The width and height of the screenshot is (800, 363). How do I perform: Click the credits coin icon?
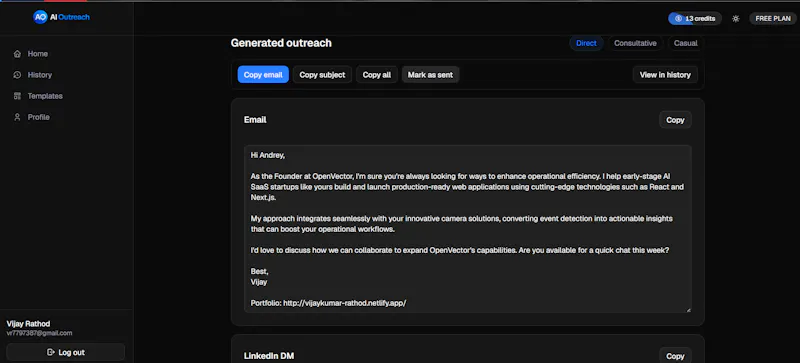point(678,18)
